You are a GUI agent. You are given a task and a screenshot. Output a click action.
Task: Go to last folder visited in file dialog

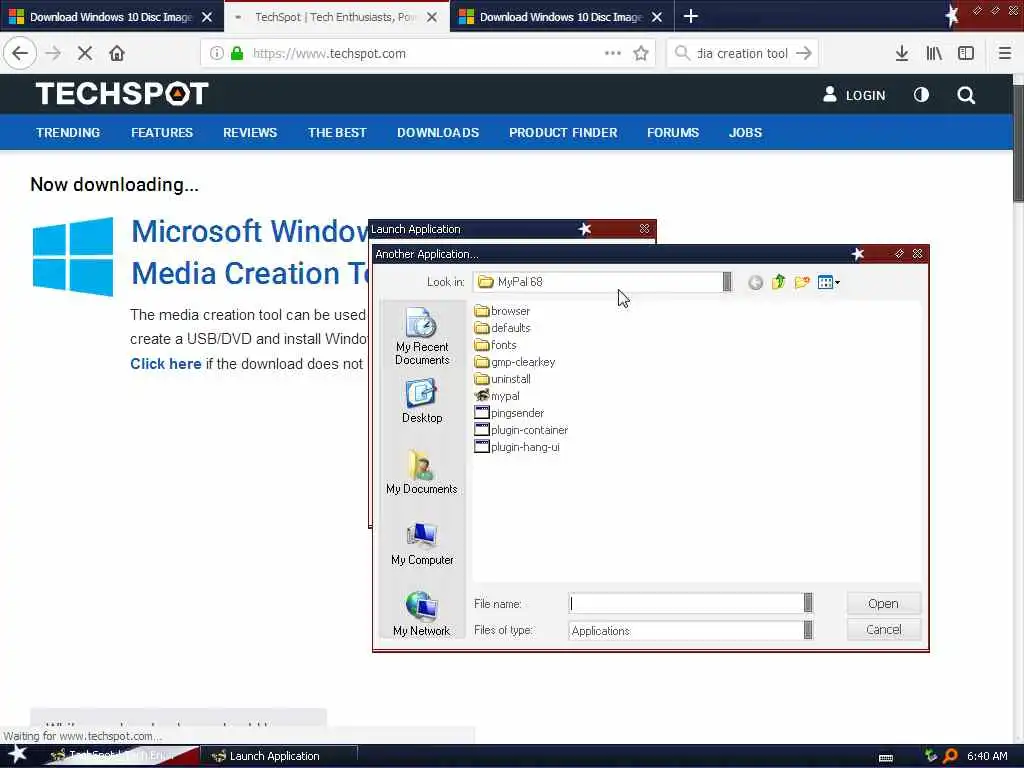(756, 283)
